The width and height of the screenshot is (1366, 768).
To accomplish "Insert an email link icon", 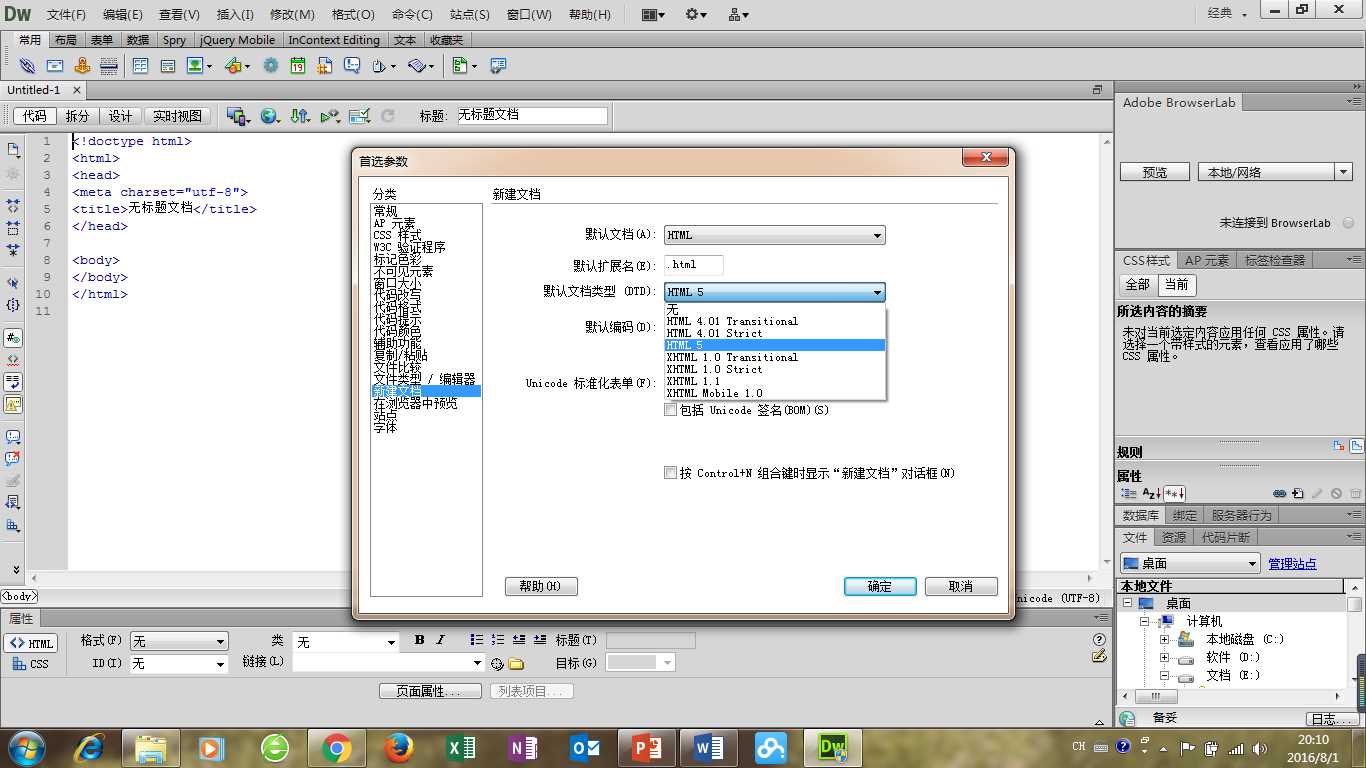I will pyautogui.click(x=55, y=65).
